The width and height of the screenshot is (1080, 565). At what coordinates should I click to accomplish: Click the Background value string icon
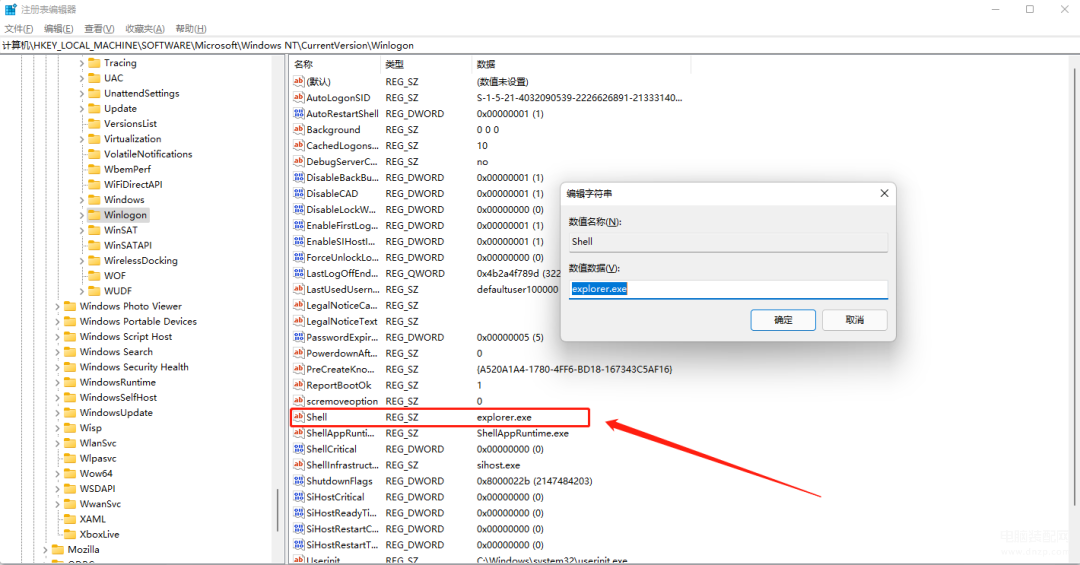pos(298,130)
